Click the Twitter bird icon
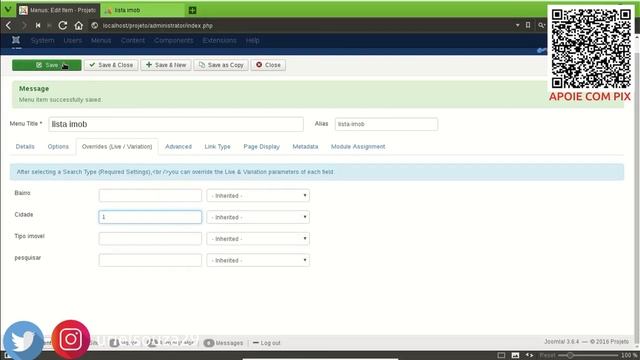The image size is (640, 360). pyautogui.click(x=23, y=340)
